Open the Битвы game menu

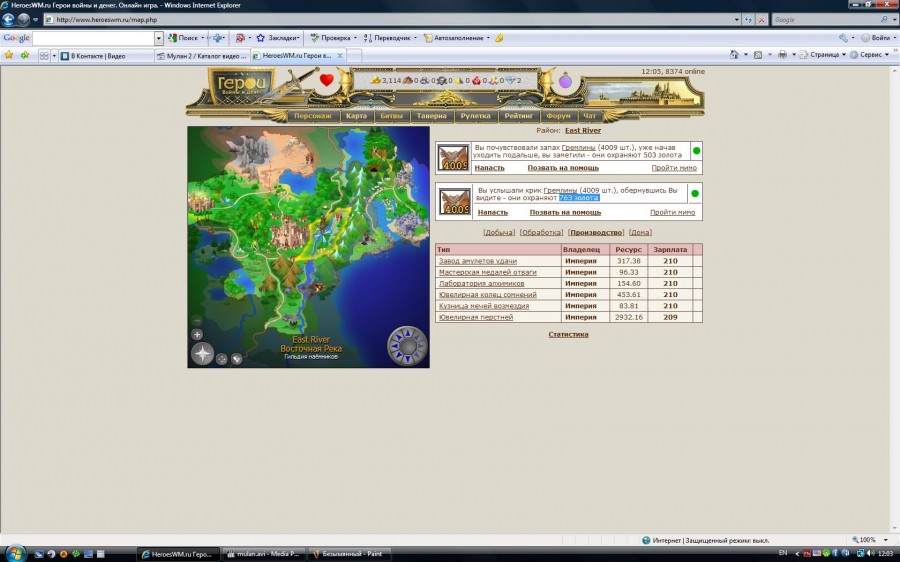[x=391, y=116]
